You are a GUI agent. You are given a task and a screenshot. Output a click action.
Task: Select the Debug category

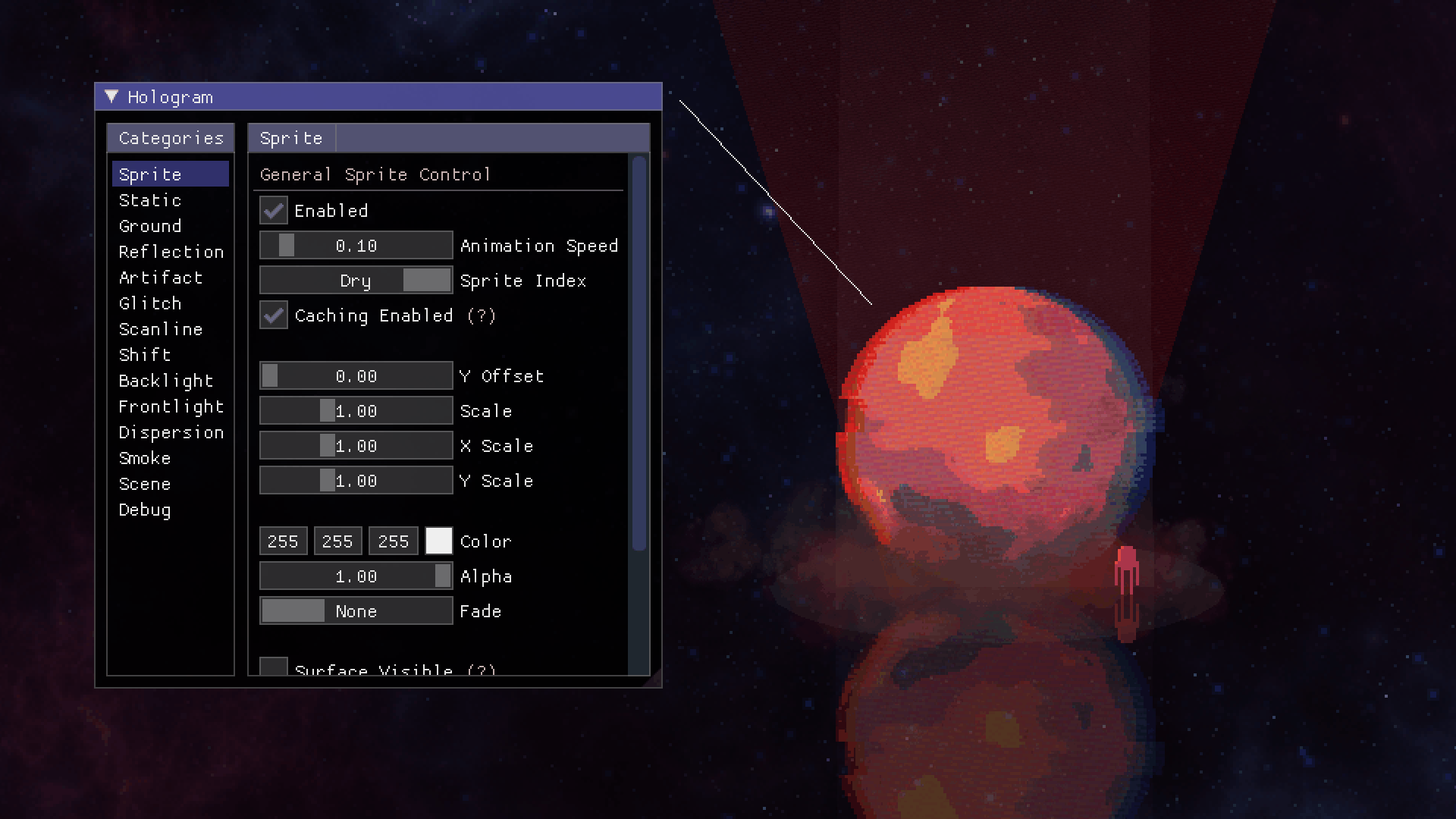(x=144, y=510)
